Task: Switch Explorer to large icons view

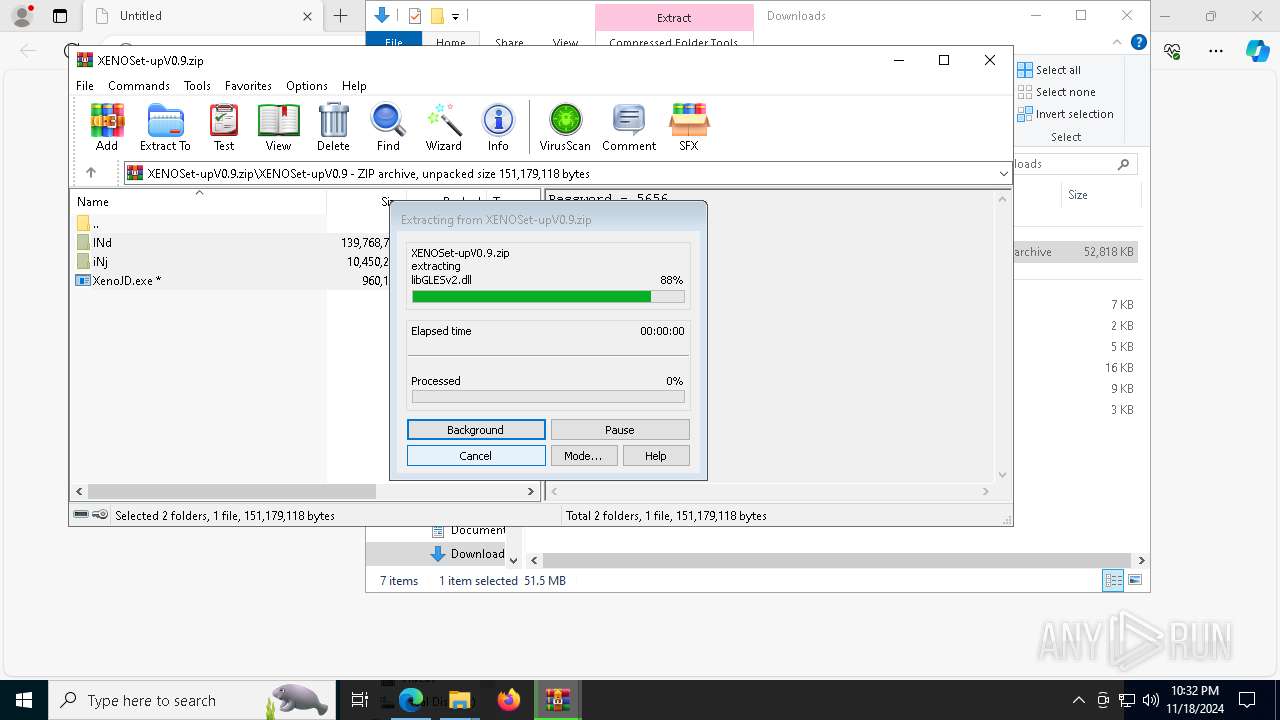Action: pos(1135,580)
